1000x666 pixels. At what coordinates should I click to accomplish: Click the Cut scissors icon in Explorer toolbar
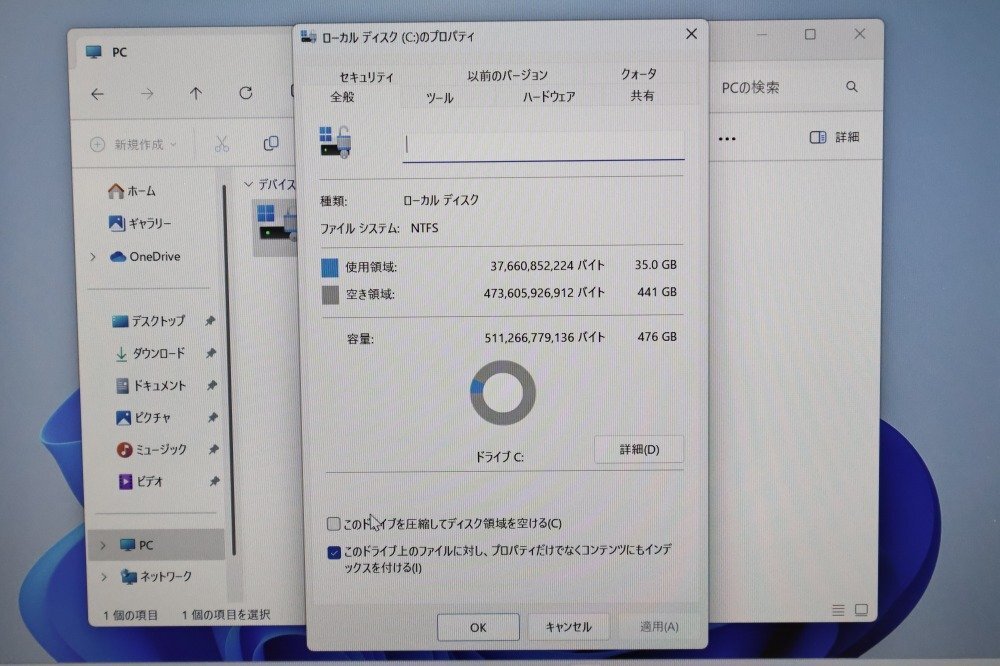pyautogui.click(x=221, y=144)
